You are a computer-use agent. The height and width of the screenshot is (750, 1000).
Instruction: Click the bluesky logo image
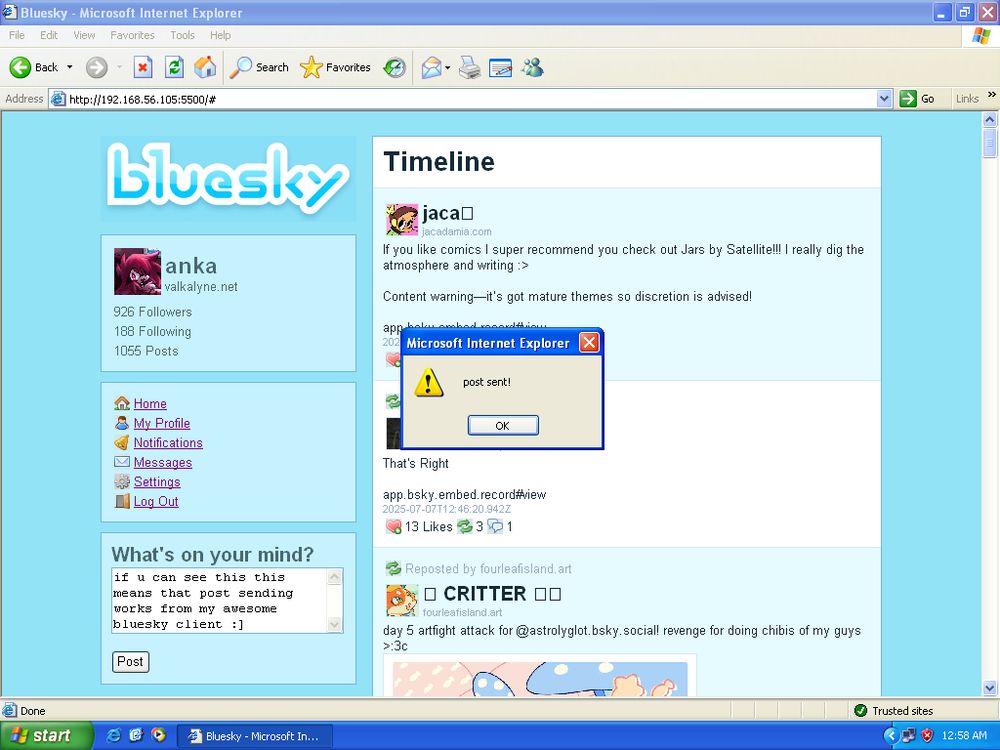[228, 179]
